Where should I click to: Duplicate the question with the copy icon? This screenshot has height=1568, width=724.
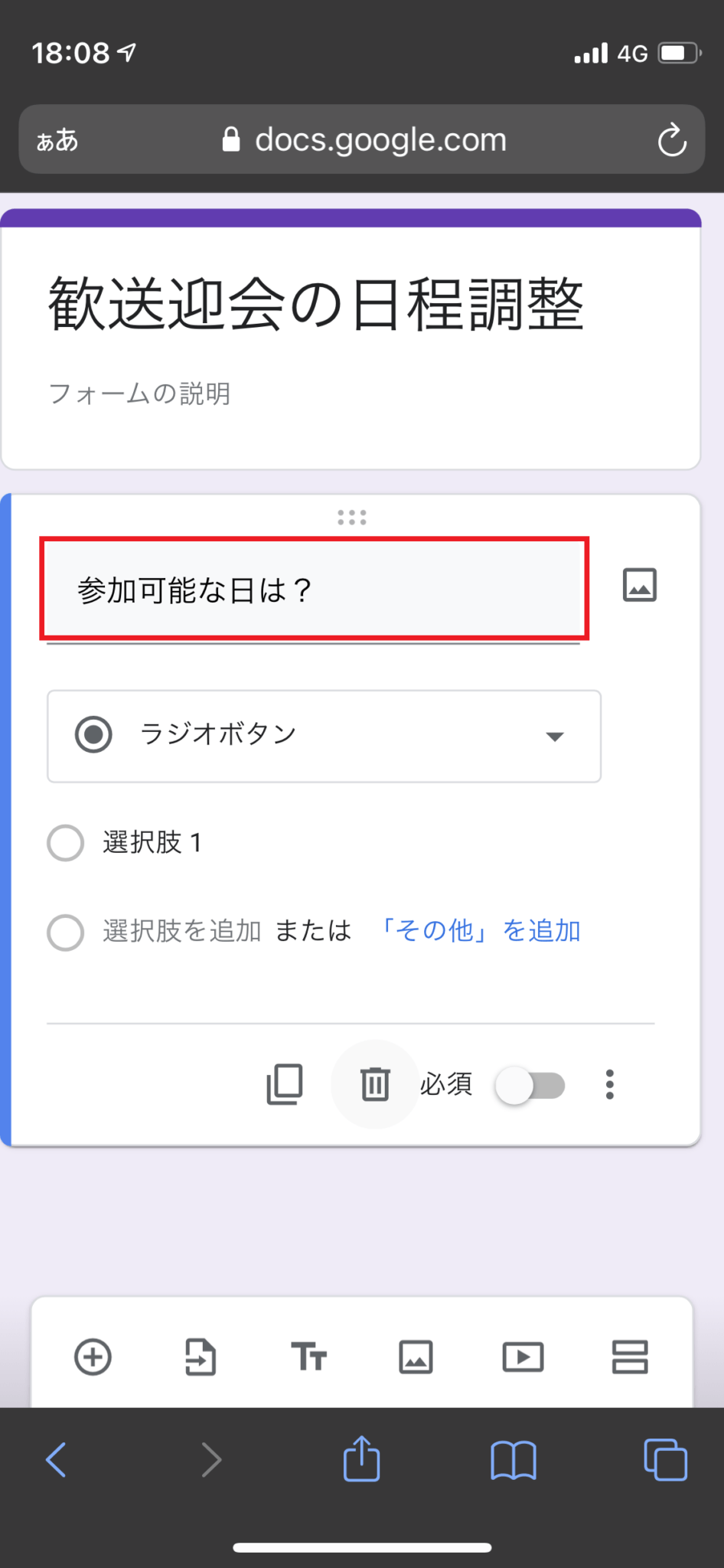[x=284, y=1084]
